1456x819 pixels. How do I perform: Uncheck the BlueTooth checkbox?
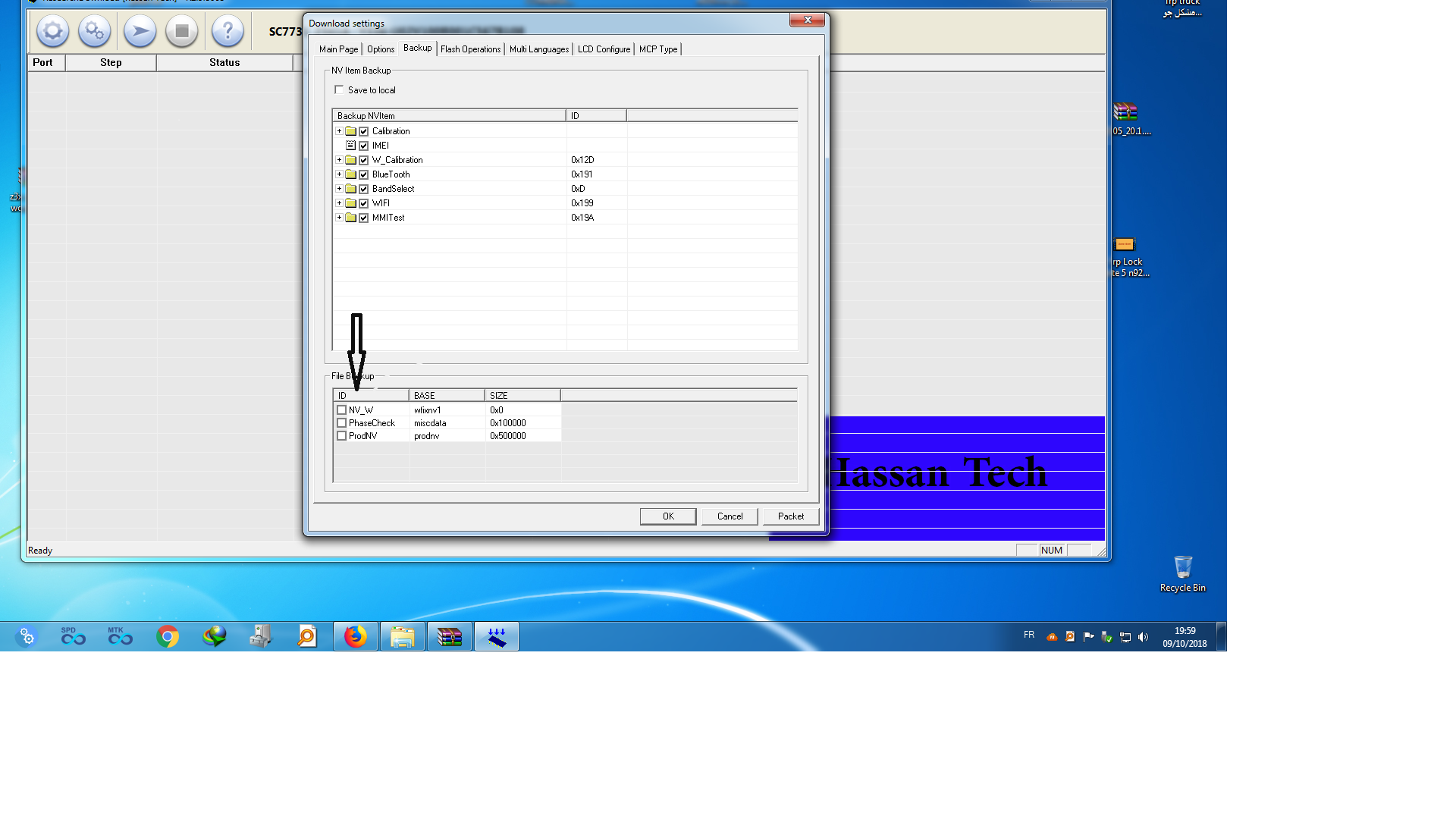[364, 174]
